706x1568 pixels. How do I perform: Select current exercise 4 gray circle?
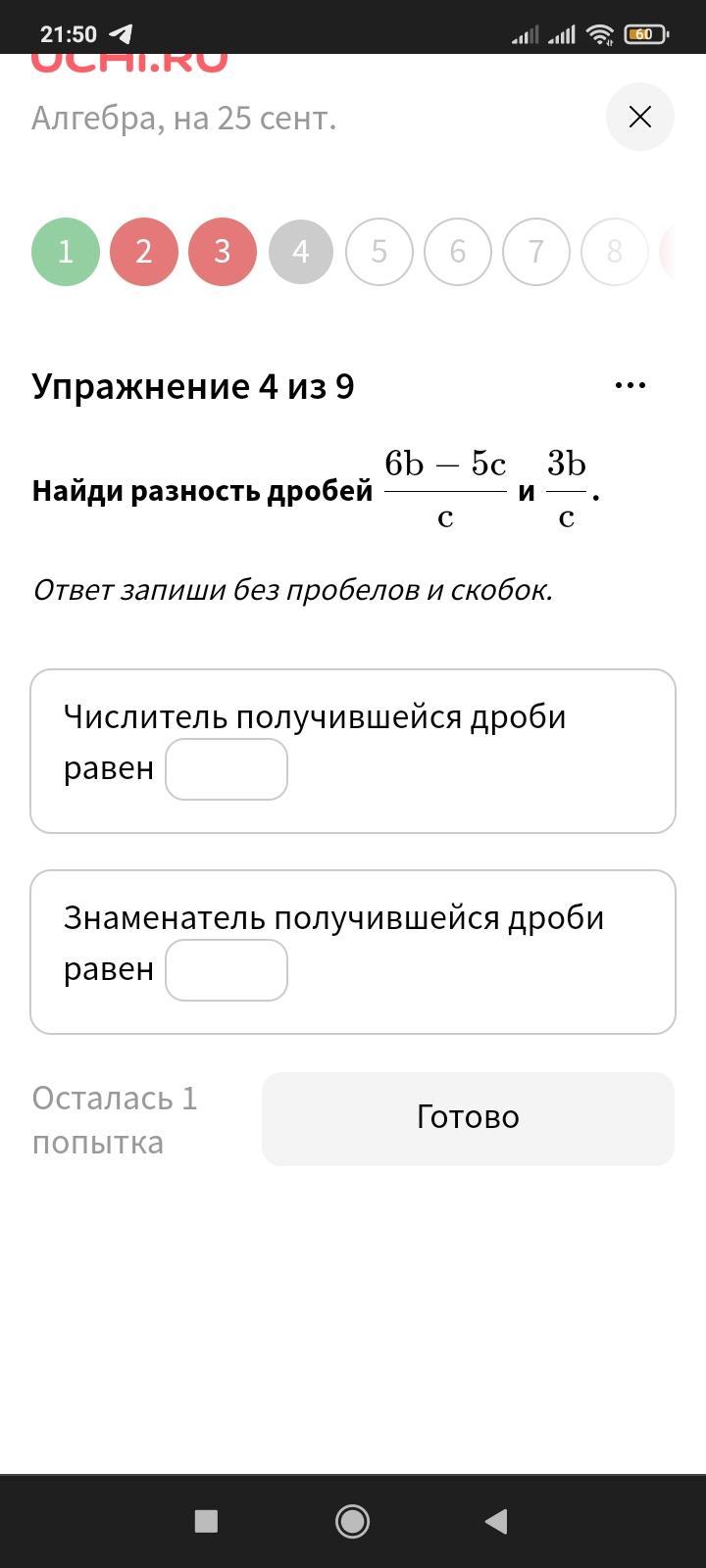point(301,252)
